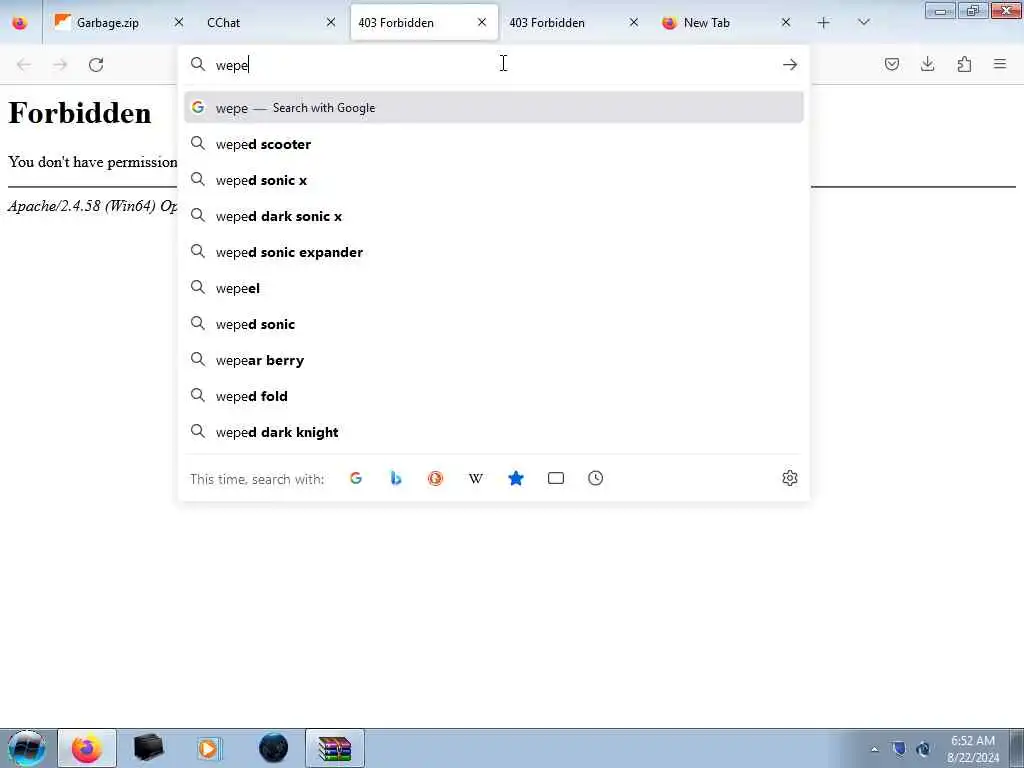Viewport: 1024px width, 768px height.
Task: Reload the page with the refresh icon
Action: (x=96, y=65)
